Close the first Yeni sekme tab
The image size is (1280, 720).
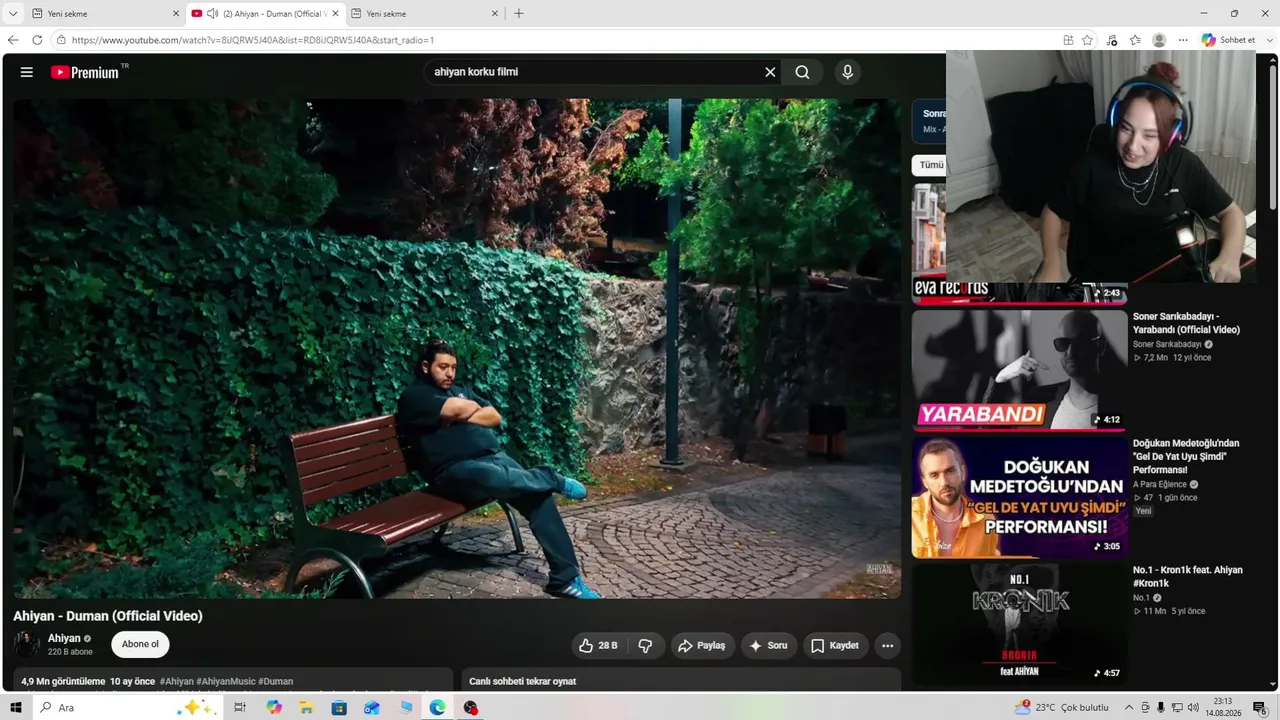(176, 14)
